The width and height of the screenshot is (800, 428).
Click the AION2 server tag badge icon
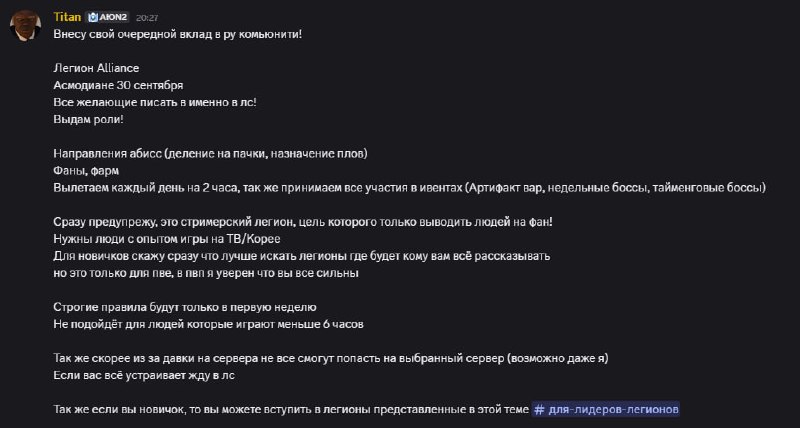[93, 17]
